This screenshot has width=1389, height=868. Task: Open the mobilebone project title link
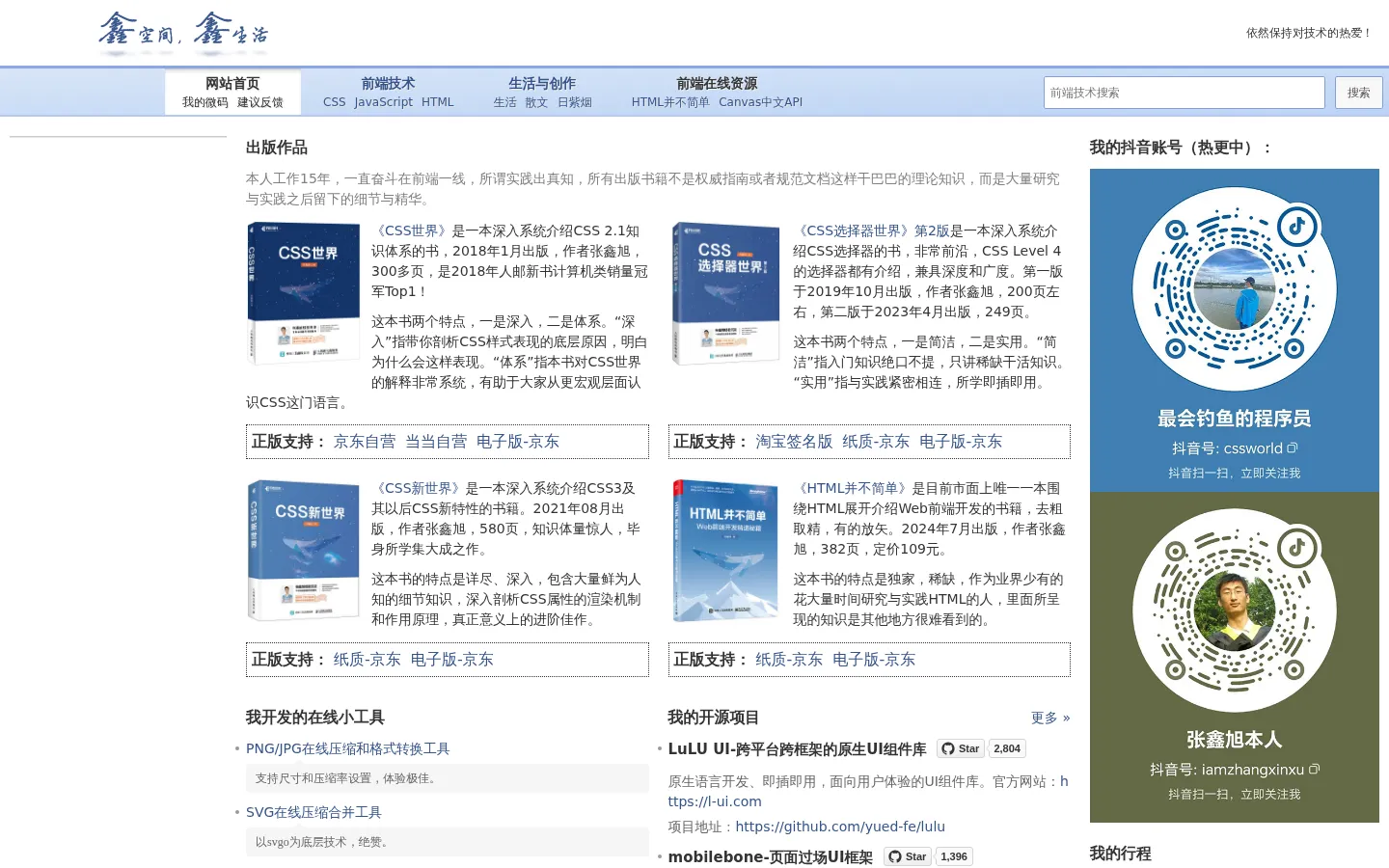pos(770,856)
